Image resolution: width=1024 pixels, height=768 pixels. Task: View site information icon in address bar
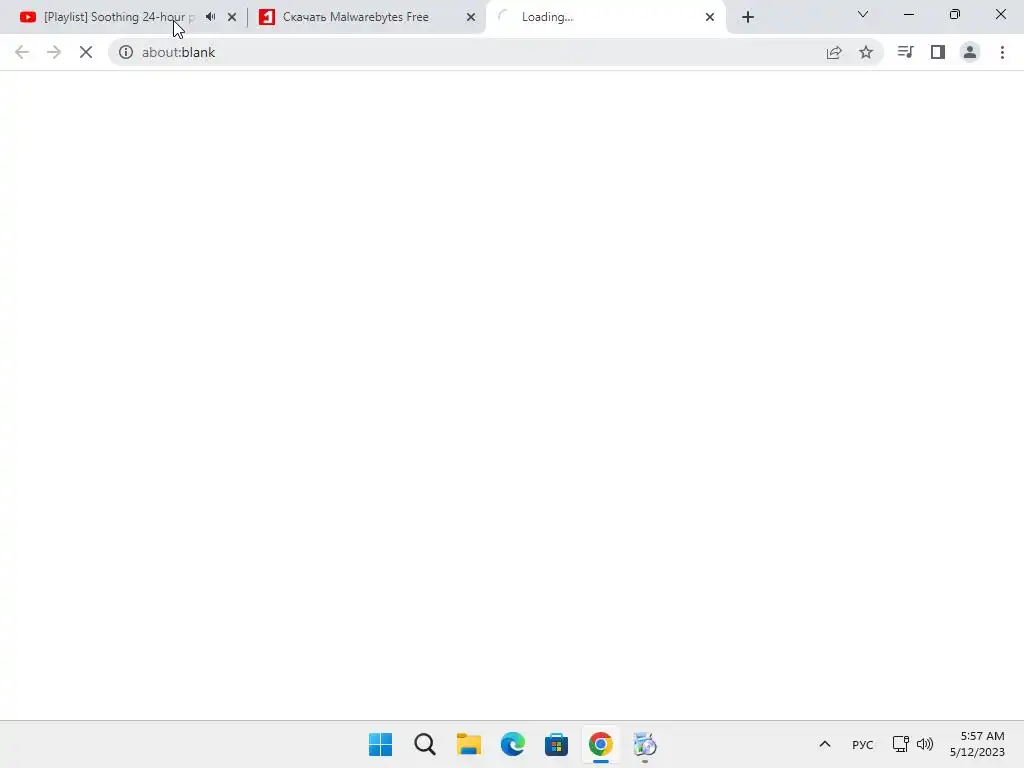coord(125,52)
